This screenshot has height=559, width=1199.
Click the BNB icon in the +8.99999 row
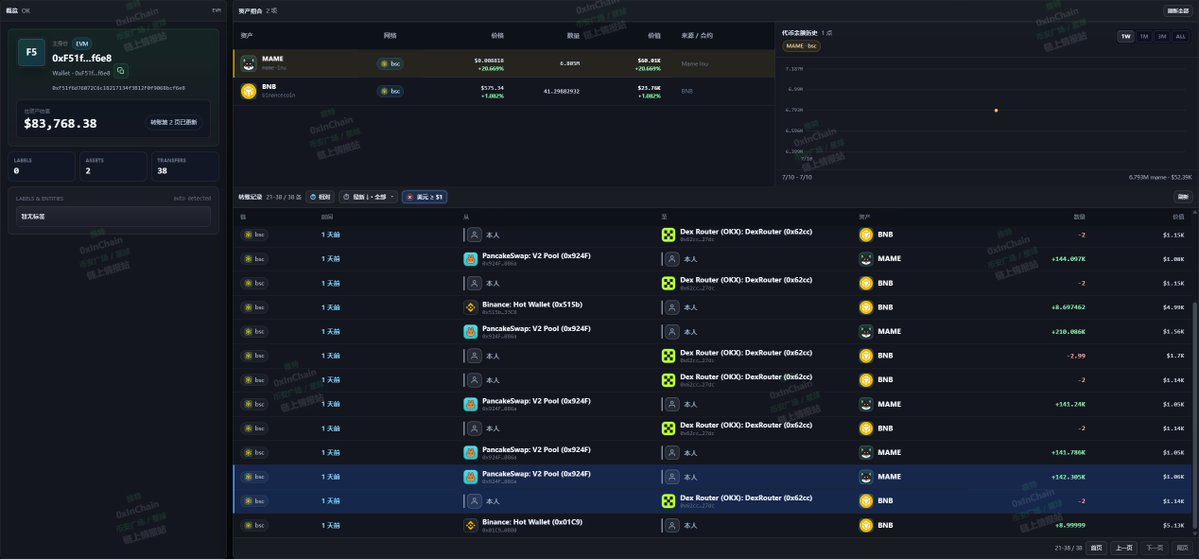click(x=866, y=525)
